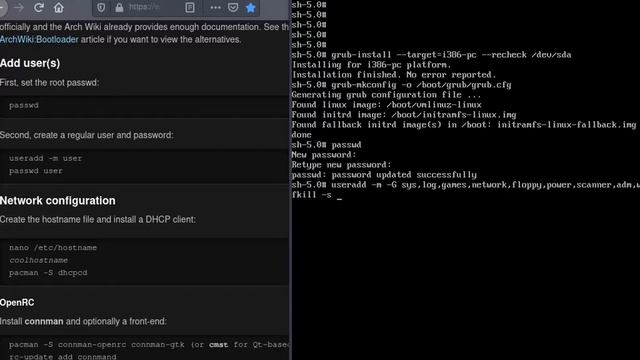Click the Add user(s) heading
The image size is (640, 360).
[x=30, y=63]
